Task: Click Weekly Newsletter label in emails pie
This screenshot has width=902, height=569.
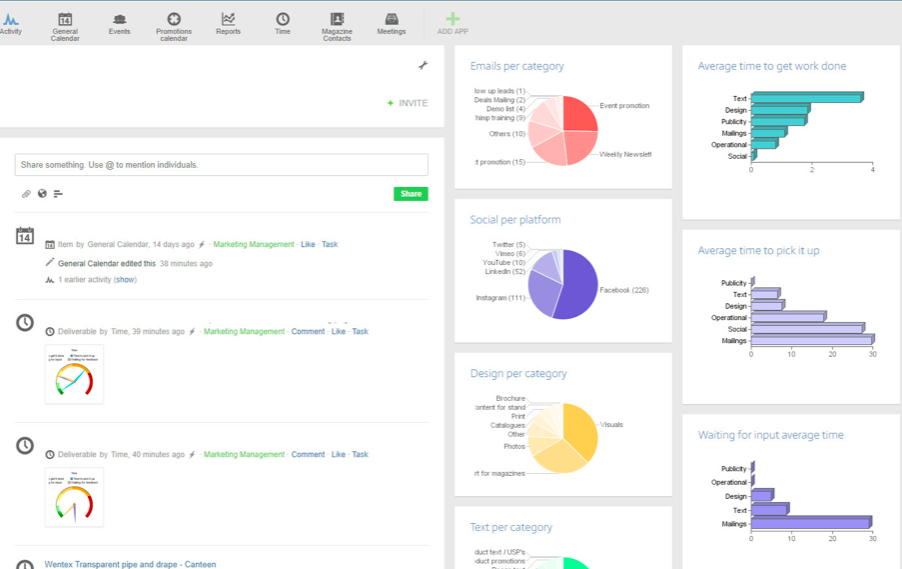Action: click(x=625, y=154)
